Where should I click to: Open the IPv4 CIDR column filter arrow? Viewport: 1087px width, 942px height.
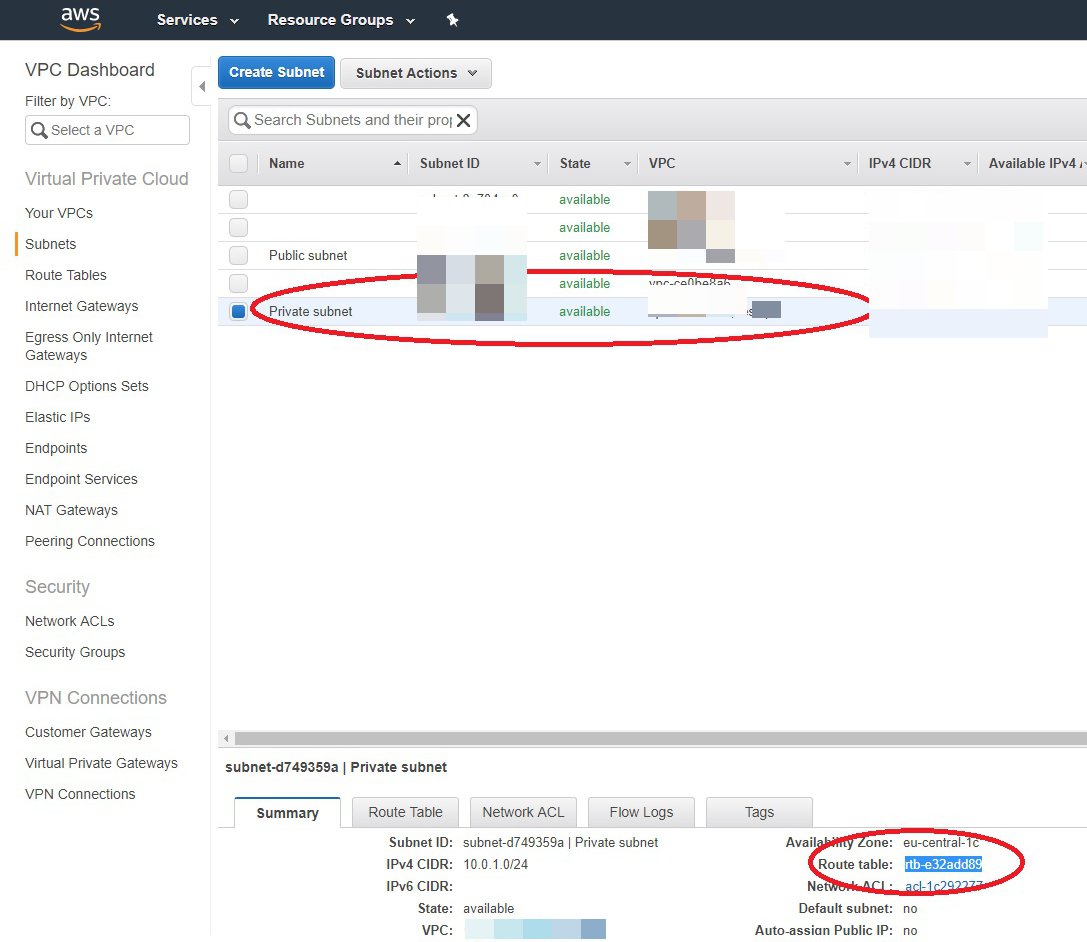(967, 164)
